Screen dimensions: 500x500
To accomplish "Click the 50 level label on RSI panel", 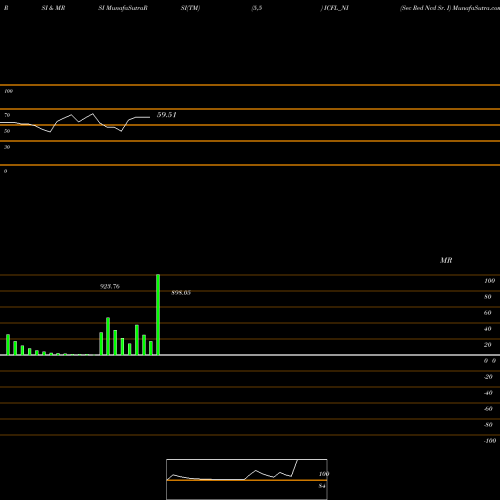I will click(7, 131).
